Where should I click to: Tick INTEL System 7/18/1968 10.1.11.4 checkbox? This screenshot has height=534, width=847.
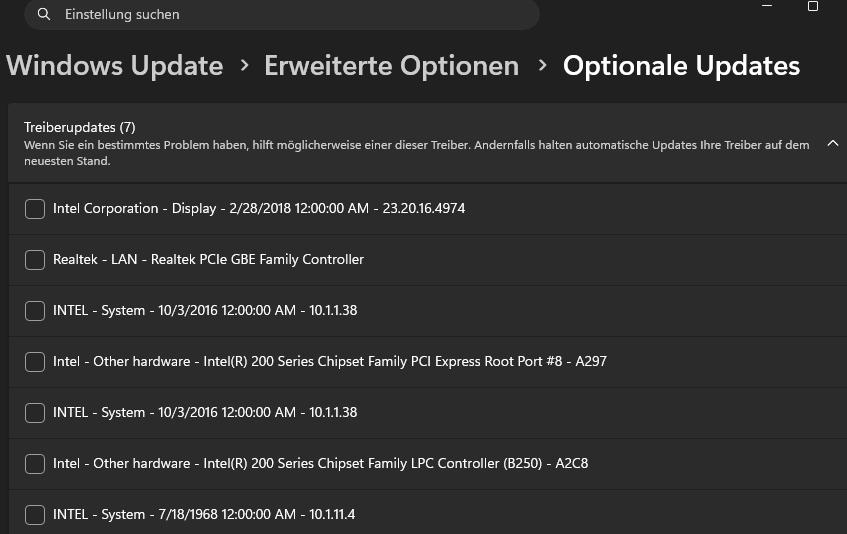pyautogui.click(x=35, y=515)
